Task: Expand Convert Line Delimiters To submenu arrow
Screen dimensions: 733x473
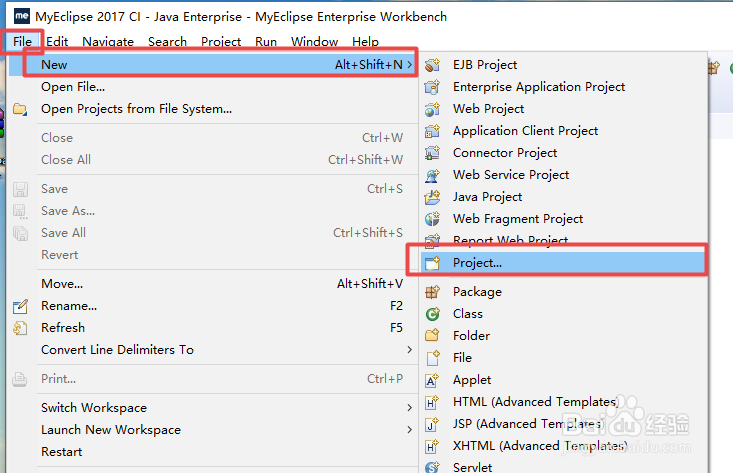Action: [x=410, y=350]
